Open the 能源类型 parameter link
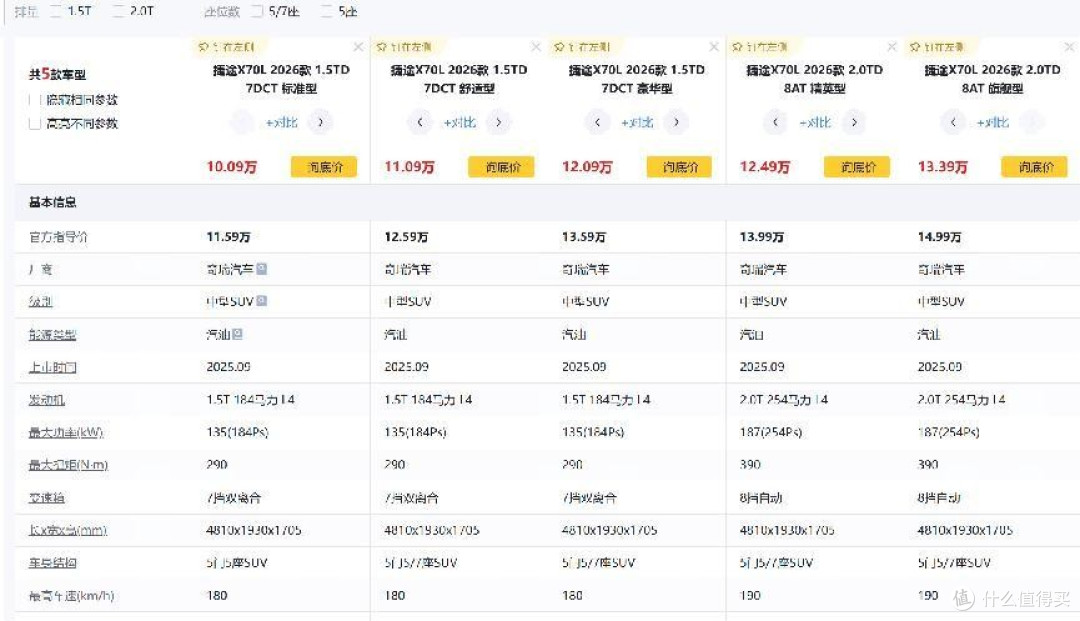 pos(52,335)
